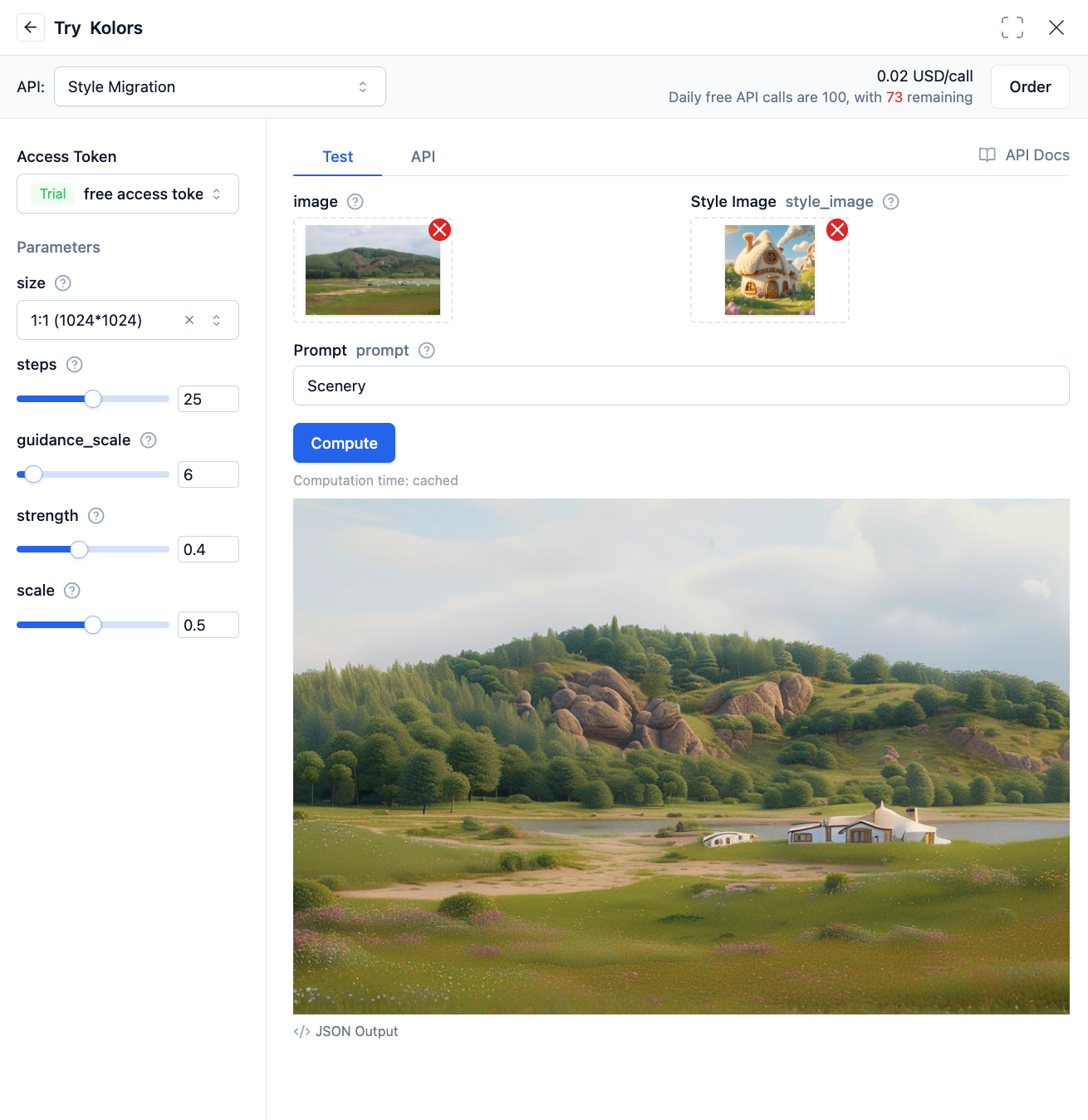The image size is (1088, 1120).
Task: Open the API Docs link
Action: click(x=1024, y=155)
